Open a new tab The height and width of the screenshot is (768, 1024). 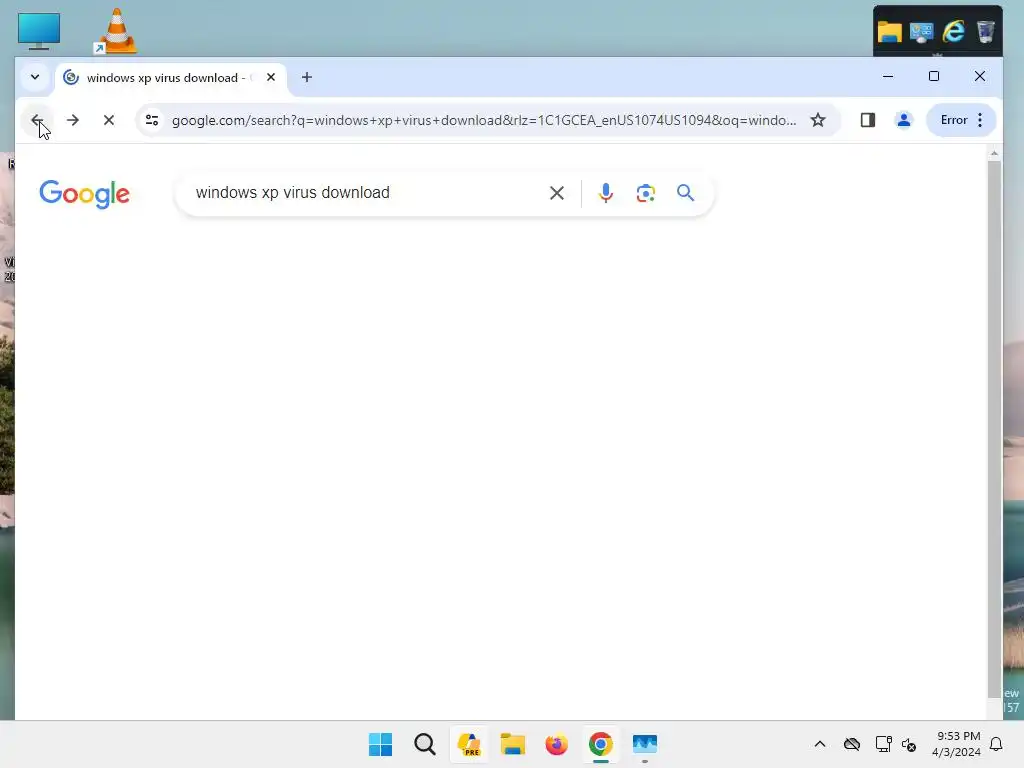pyautogui.click(x=306, y=77)
